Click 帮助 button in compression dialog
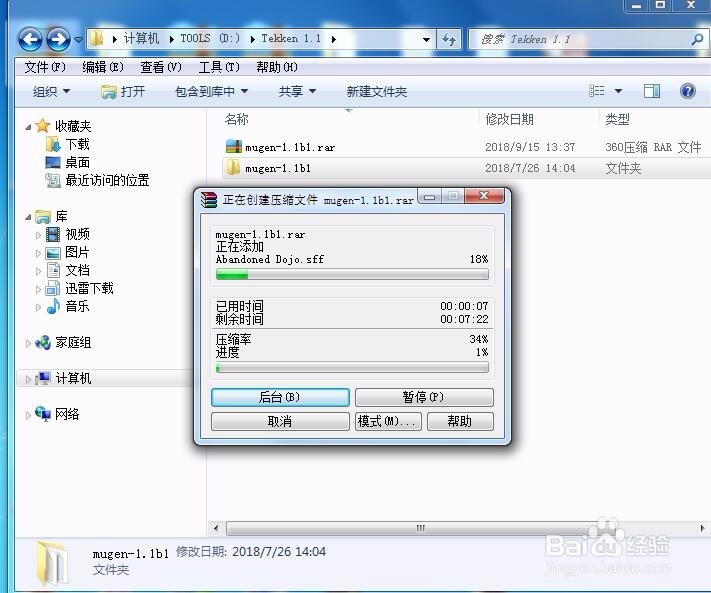Screen dimensions: 711x593 click(460, 421)
